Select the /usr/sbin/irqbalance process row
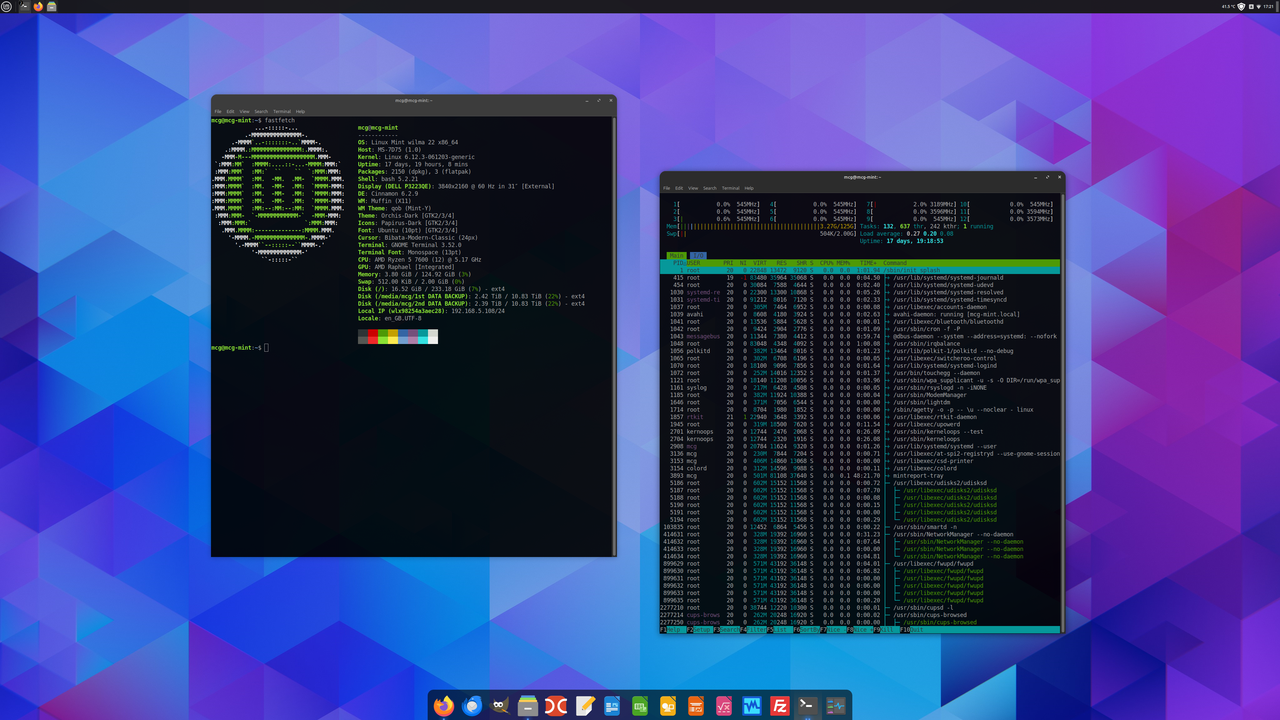 click(x=862, y=344)
